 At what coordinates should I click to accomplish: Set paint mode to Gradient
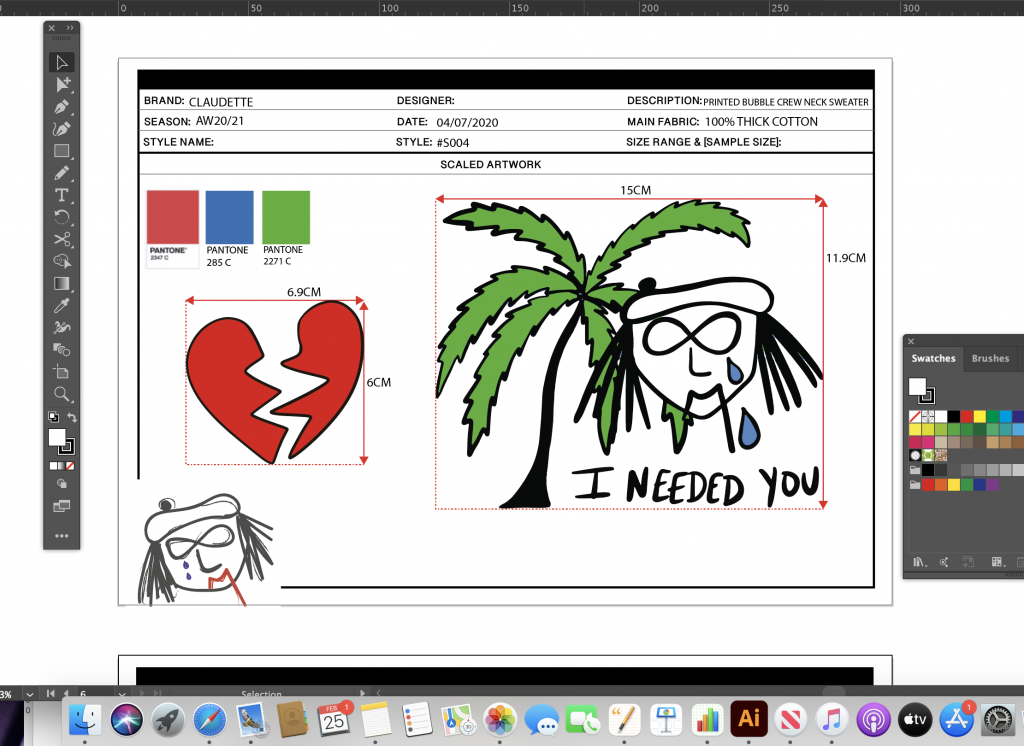coord(61,466)
